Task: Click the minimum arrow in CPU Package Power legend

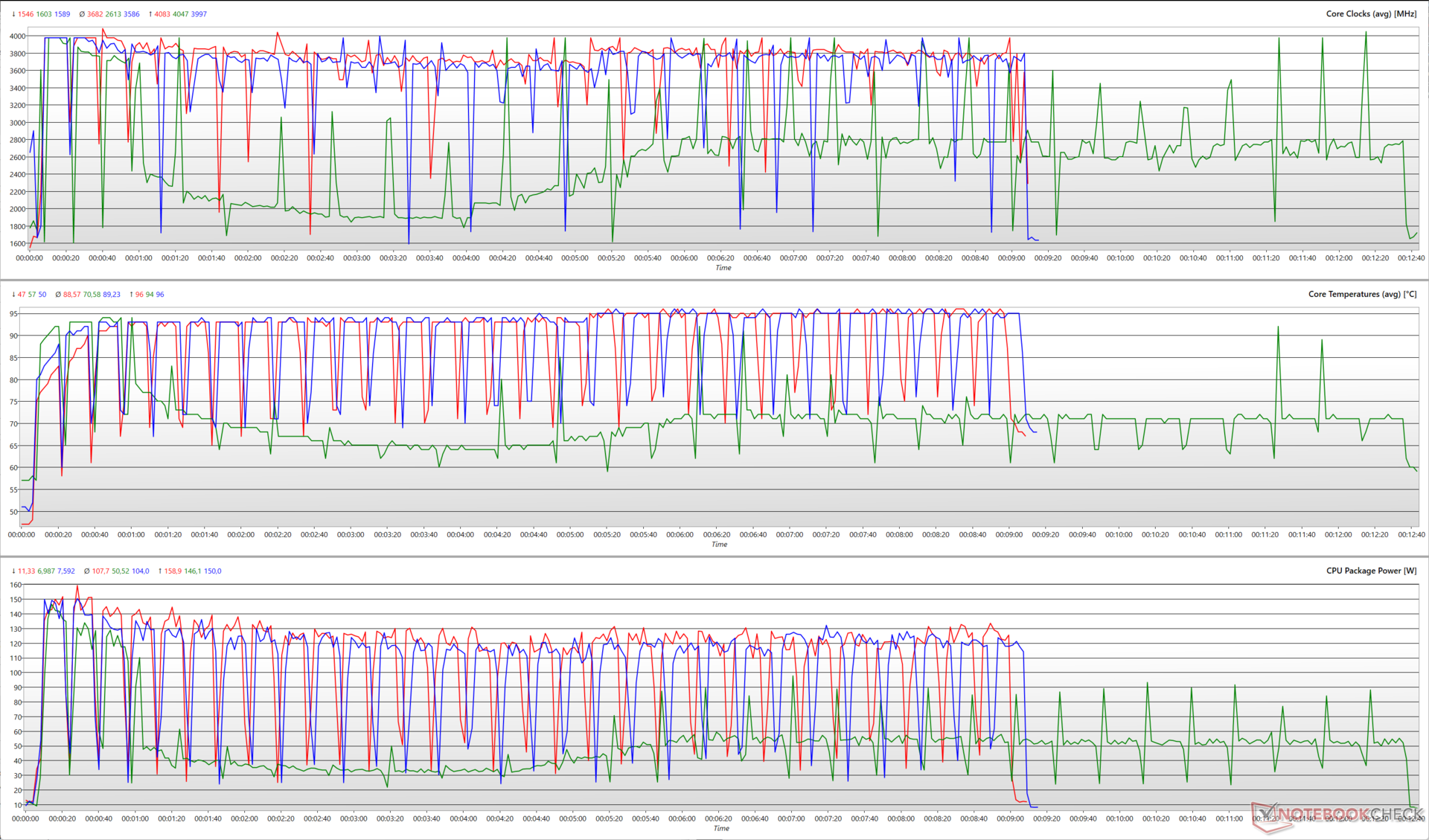Action: tap(13, 571)
